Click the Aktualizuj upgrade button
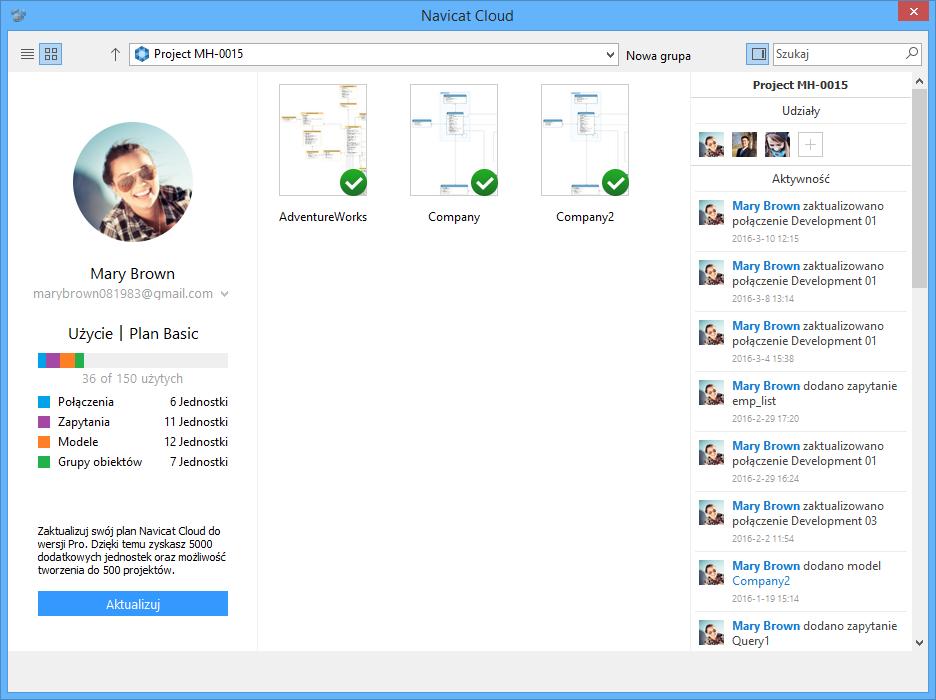The width and height of the screenshot is (936, 700). [133, 604]
